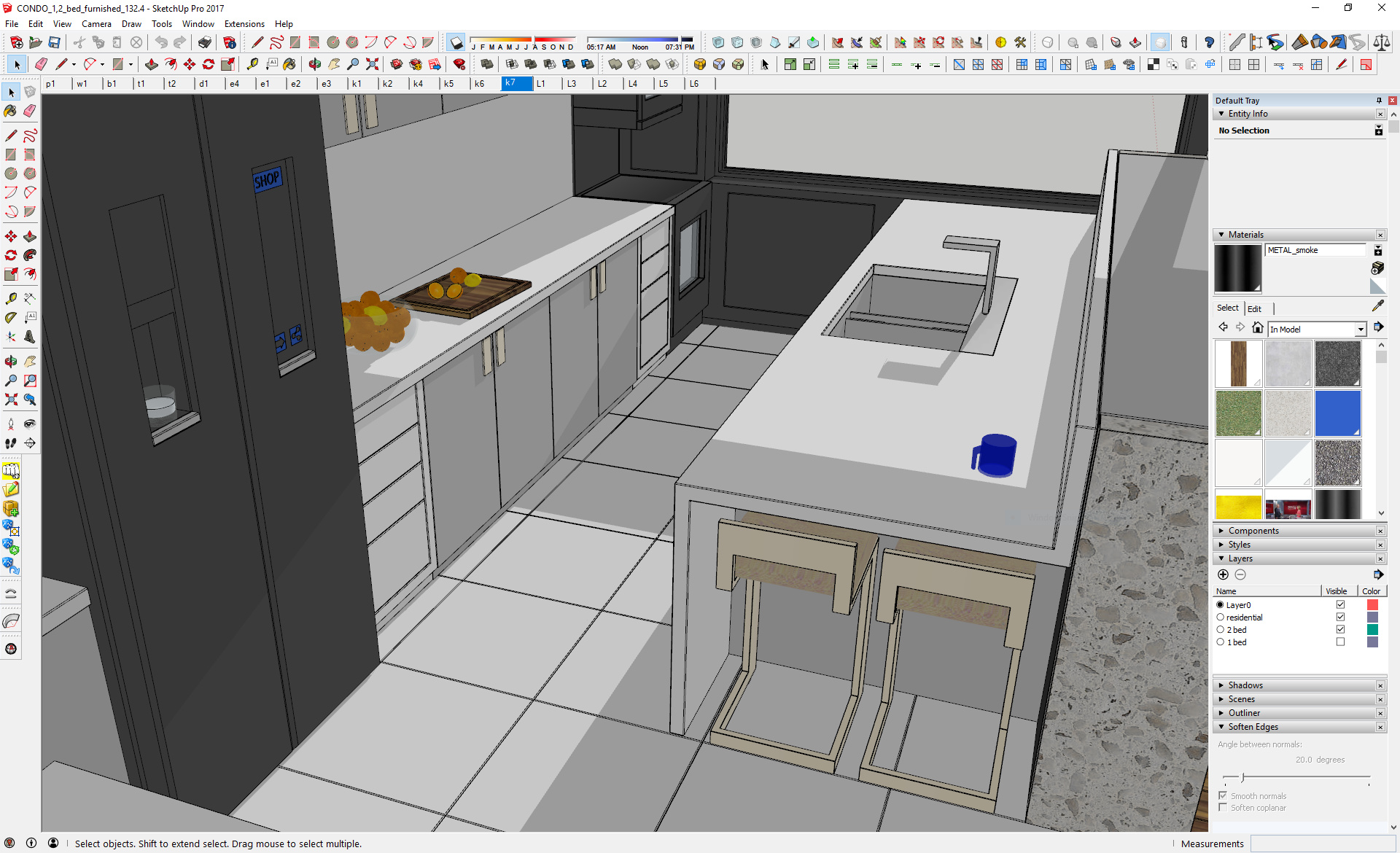Open the In Model materials dropdown

[1361, 329]
